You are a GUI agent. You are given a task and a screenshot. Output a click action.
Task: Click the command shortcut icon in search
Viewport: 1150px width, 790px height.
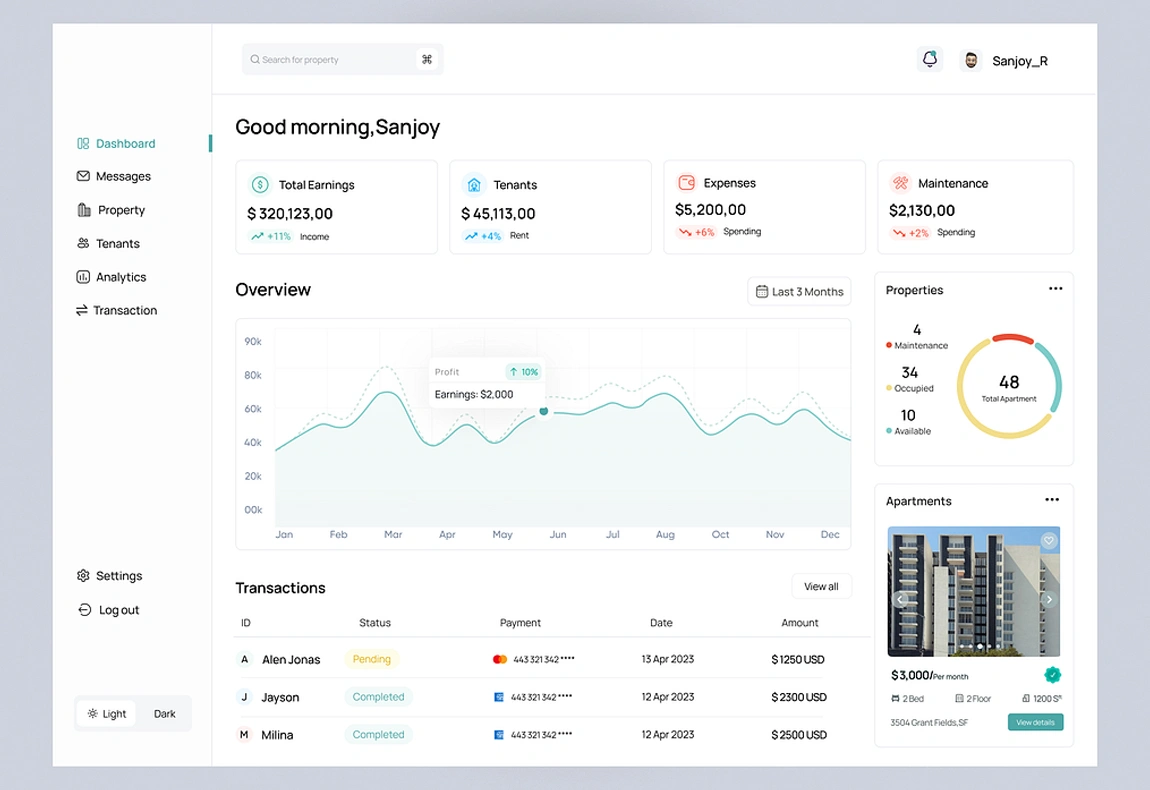[427, 60]
